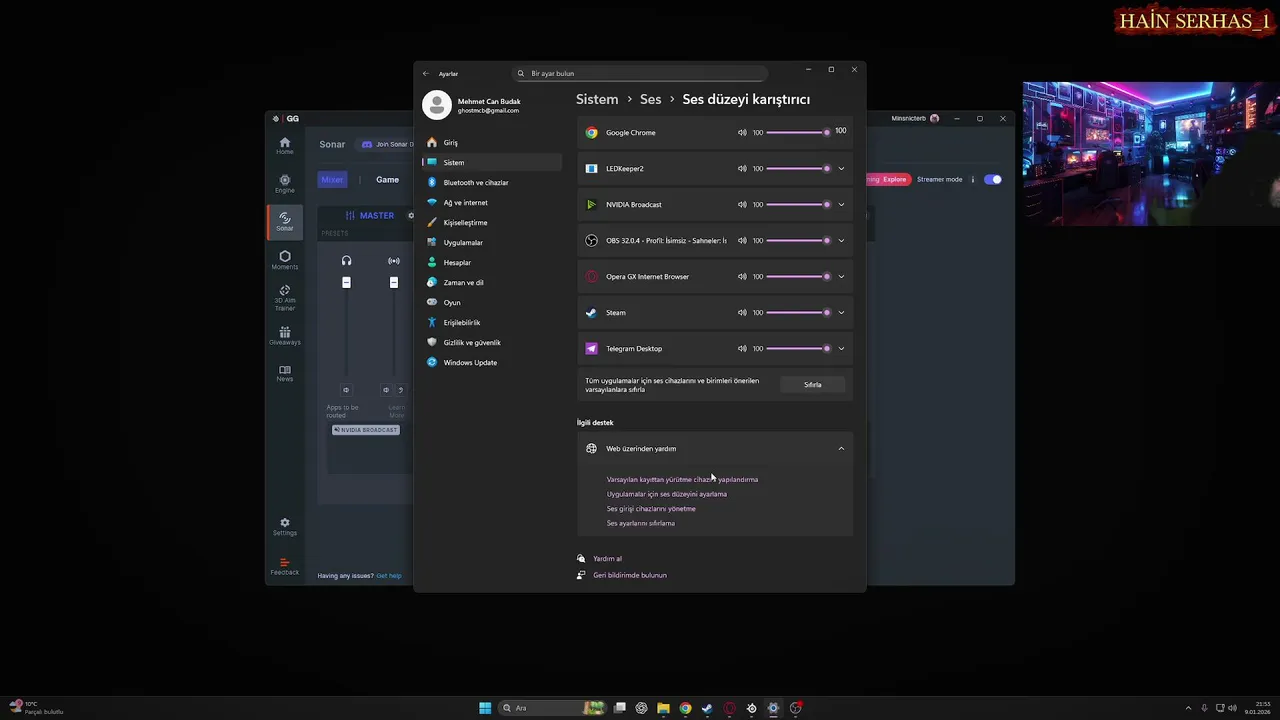The width and height of the screenshot is (1280, 720).
Task: Expand NVIDIA Broadcast volume options
Action: [841, 204]
